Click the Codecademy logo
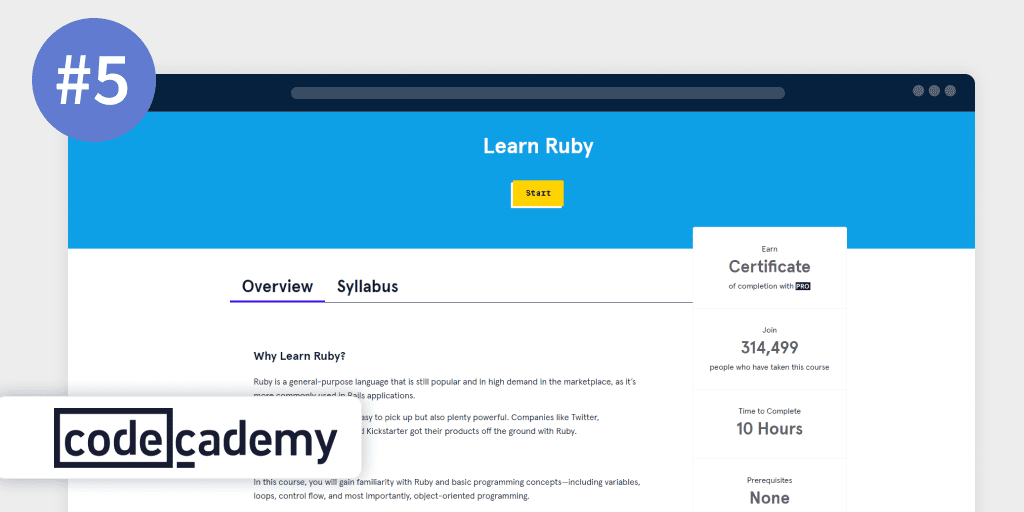Screen dimensions: 1024x512 pos(195,438)
